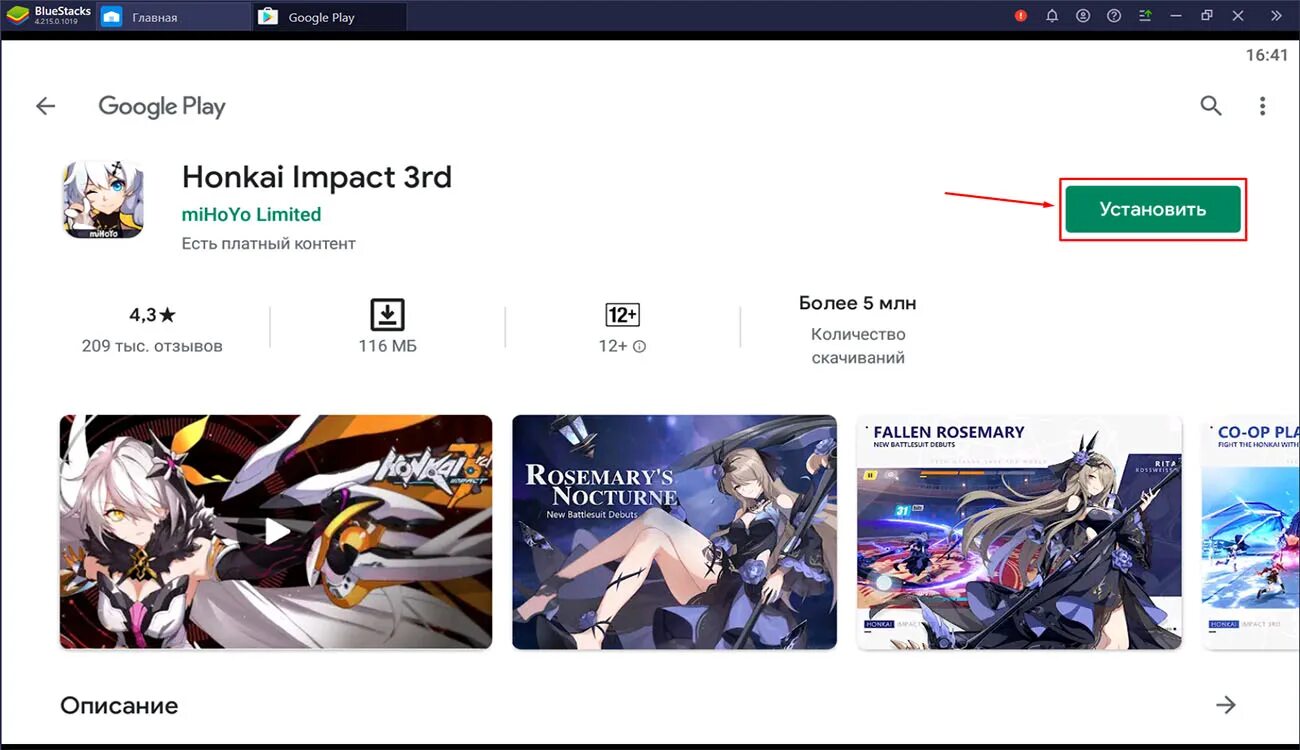The image size is (1300, 750).
Task: Click the Google Play logo text
Action: pos(162,107)
